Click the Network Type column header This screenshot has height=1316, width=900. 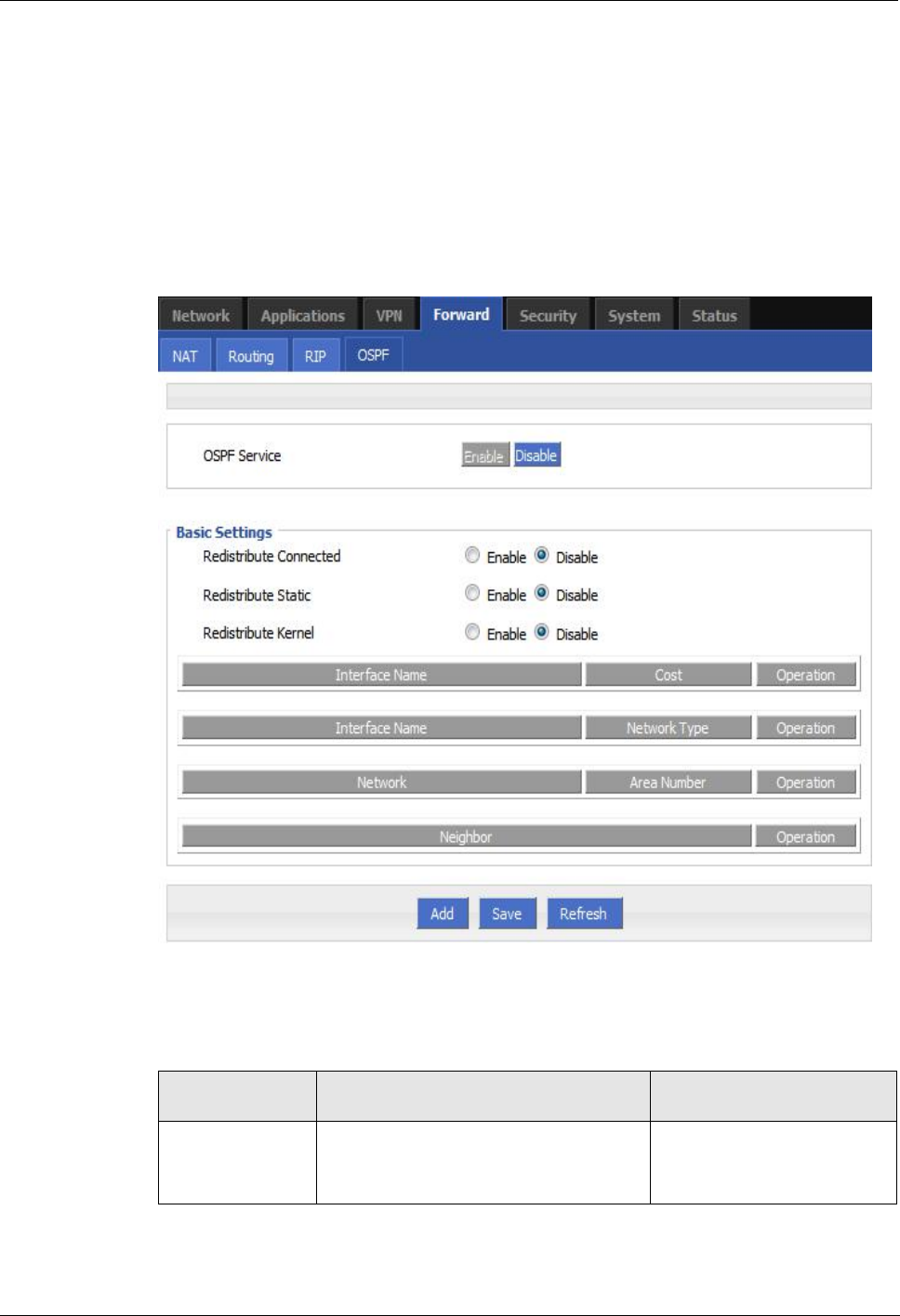click(x=668, y=728)
